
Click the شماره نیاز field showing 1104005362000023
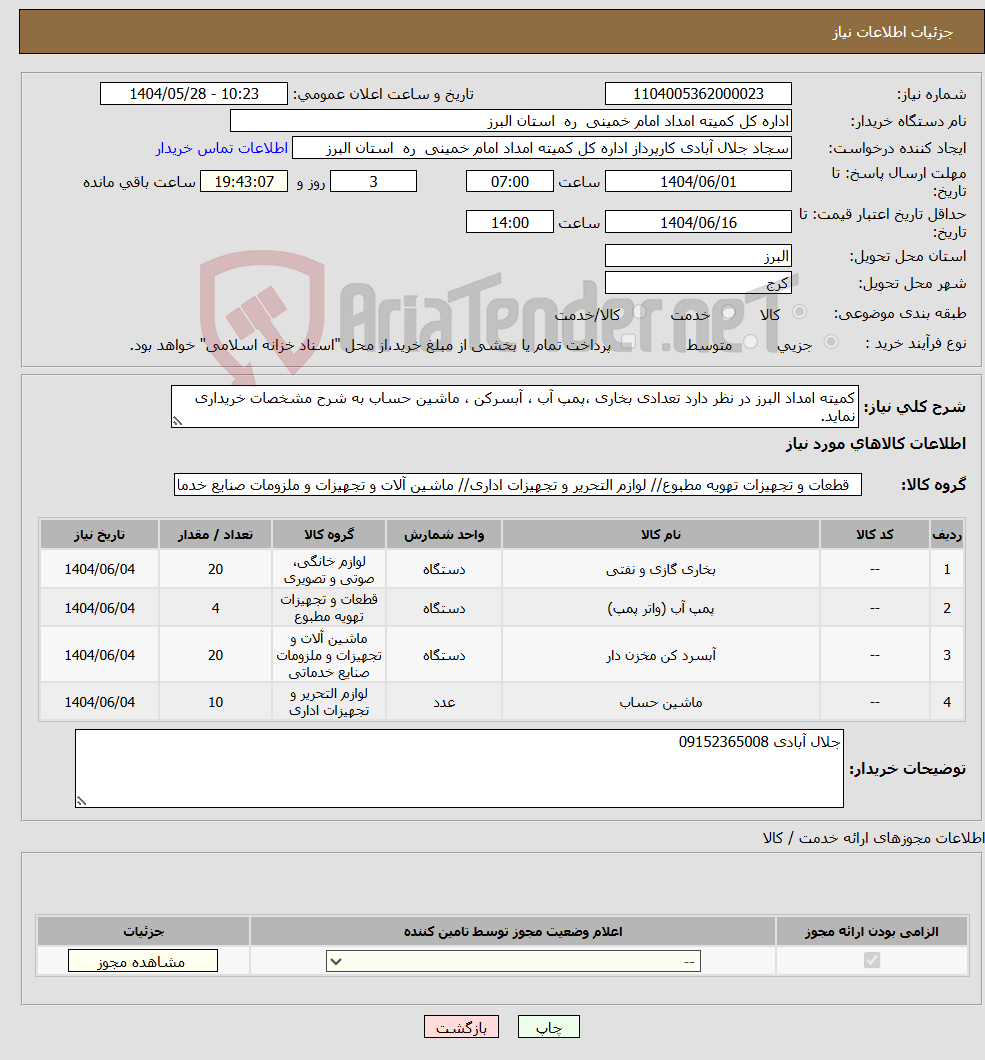[697, 93]
